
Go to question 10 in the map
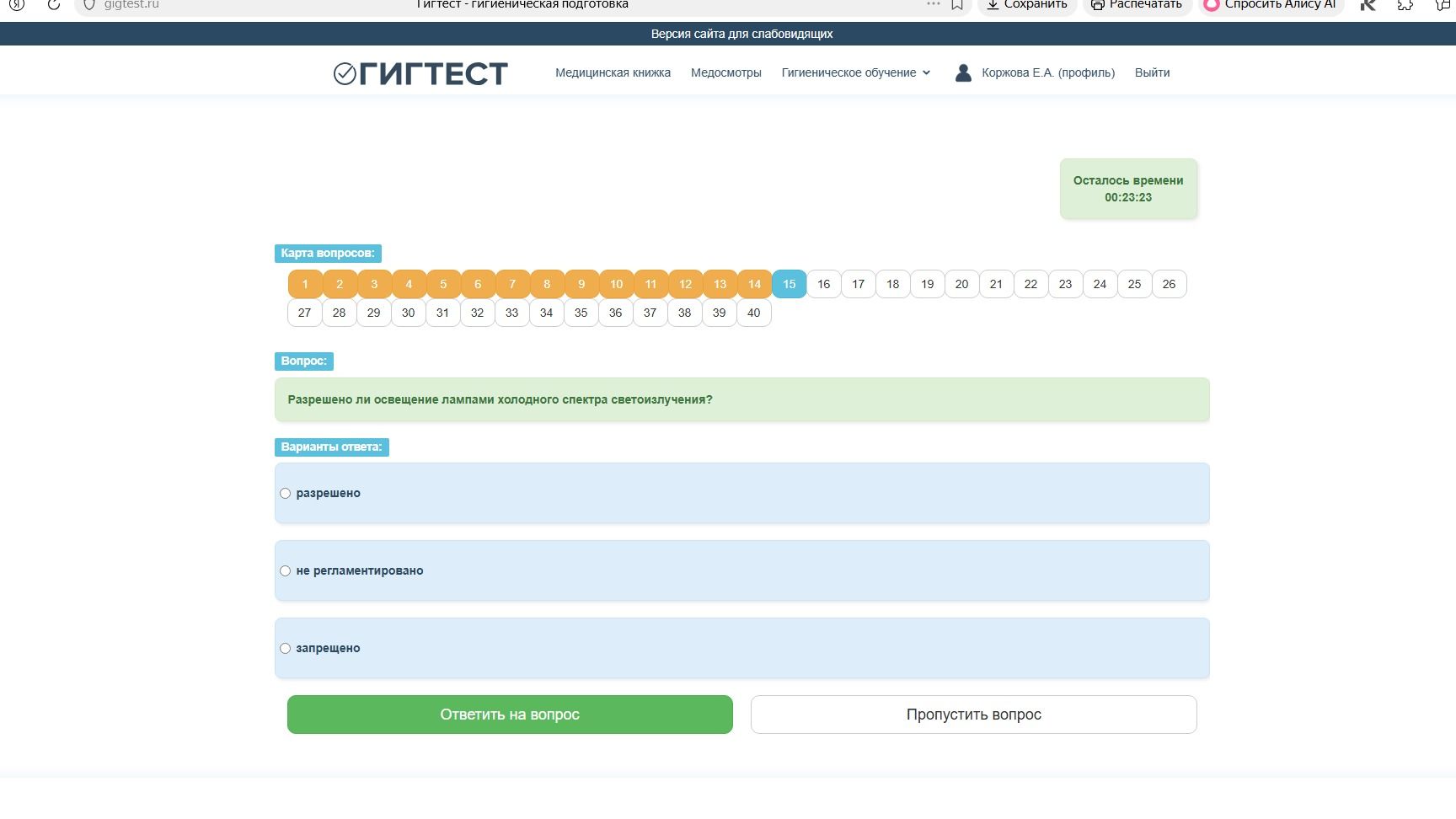(x=616, y=284)
